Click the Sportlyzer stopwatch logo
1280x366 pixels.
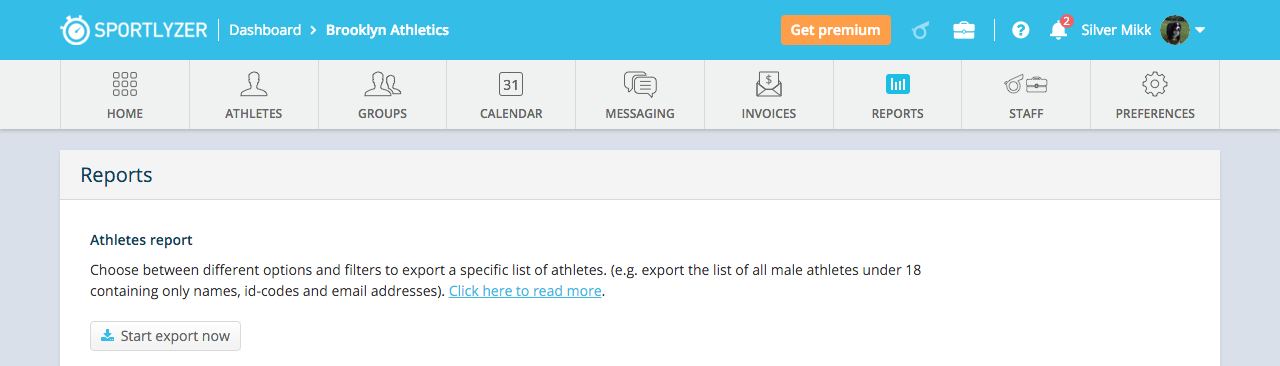click(76, 30)
